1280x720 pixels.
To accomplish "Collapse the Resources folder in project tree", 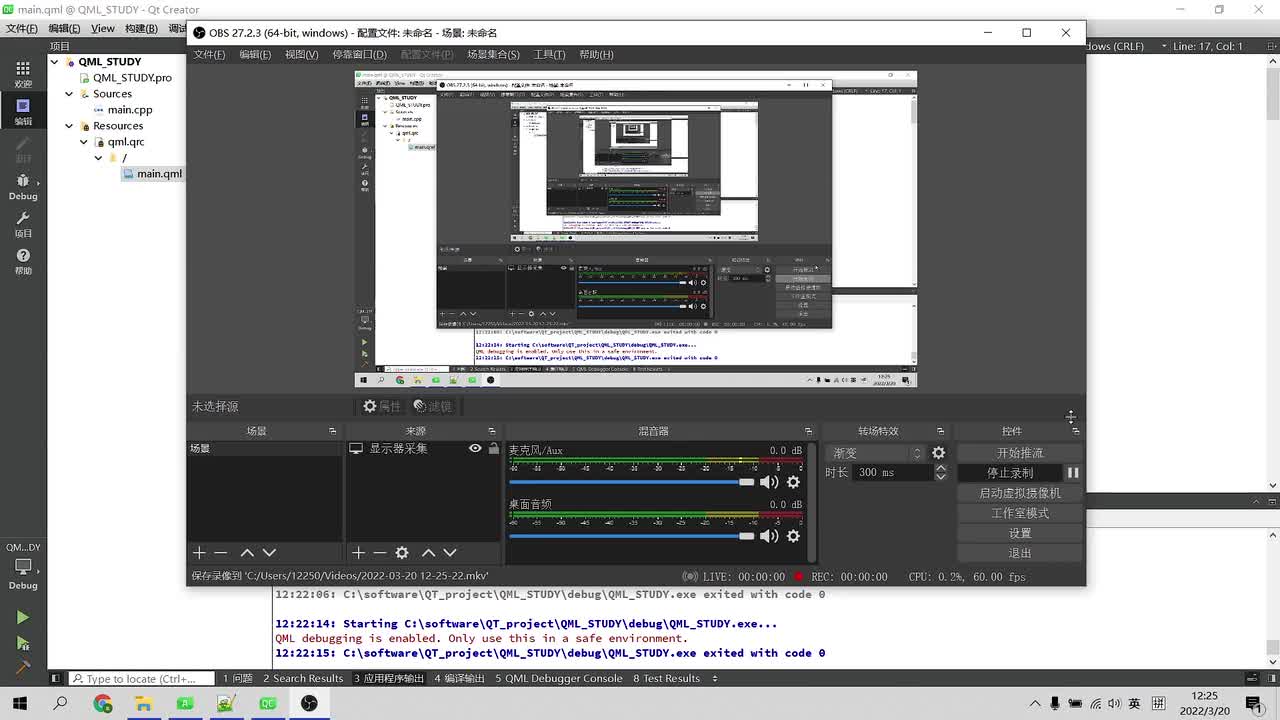I will 69,126.
